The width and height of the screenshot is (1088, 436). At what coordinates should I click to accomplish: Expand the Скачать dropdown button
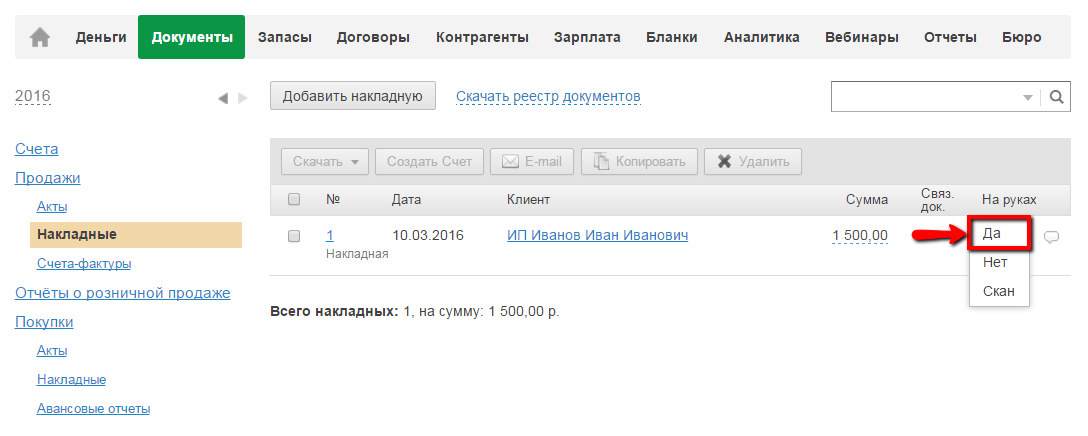point(325,161)
